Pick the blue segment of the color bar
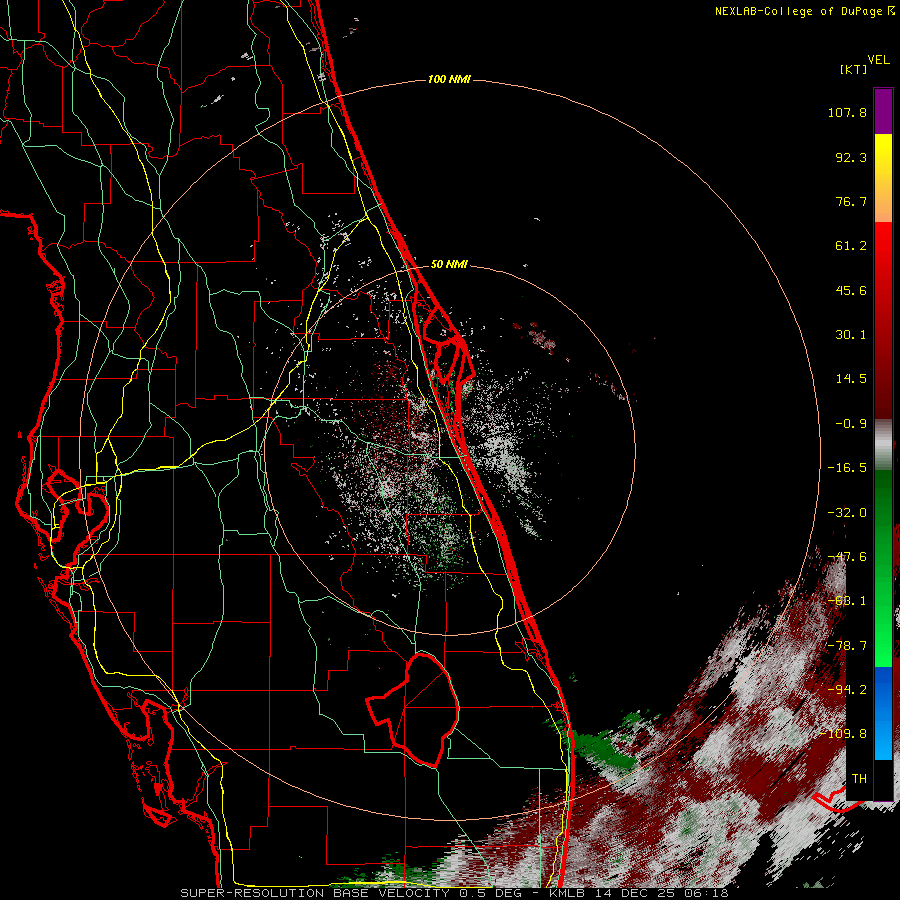 click(x=883, y=713)
